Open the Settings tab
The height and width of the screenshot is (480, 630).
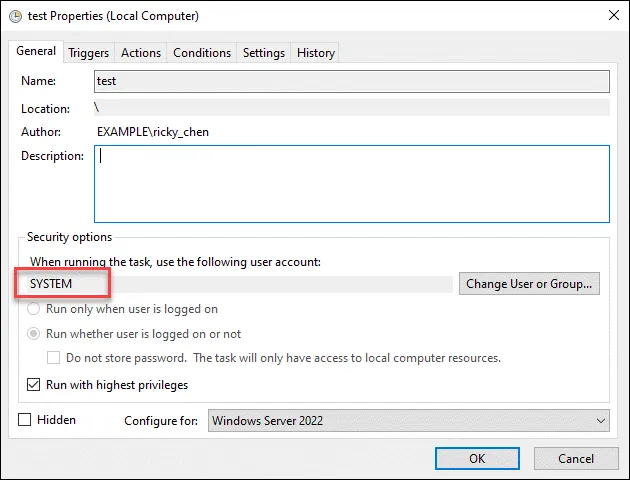(264, 53)
